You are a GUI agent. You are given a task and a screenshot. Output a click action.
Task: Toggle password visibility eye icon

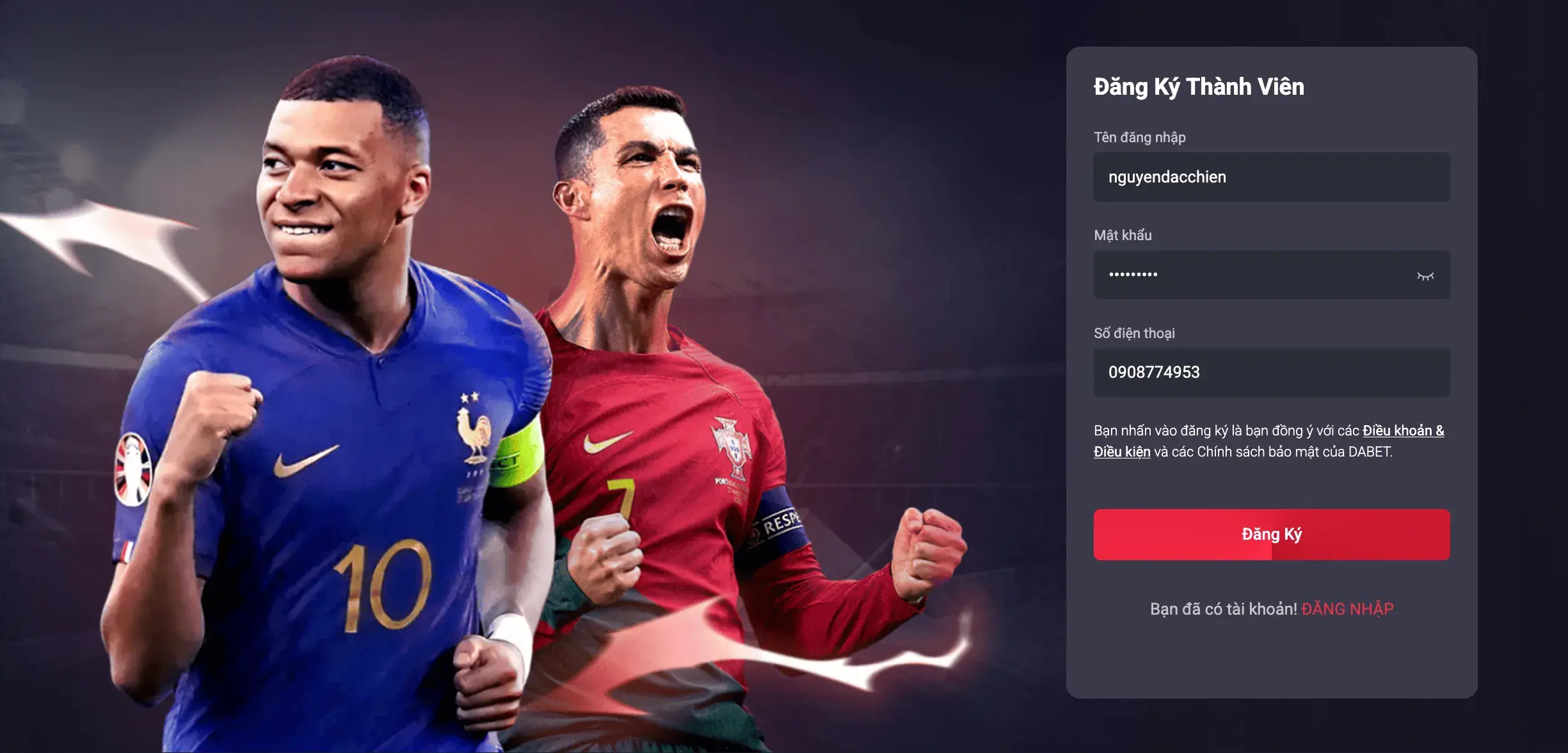point(1425,276)
